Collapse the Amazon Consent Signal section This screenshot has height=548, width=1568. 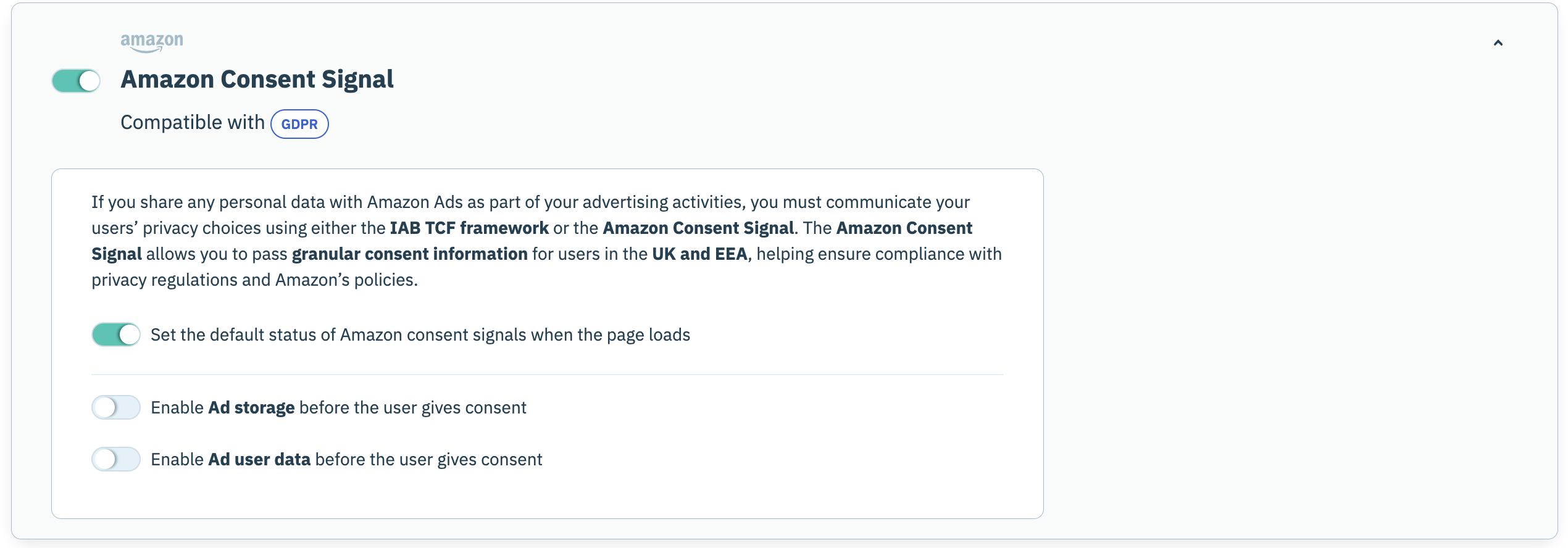pyautogui.click(x=1498, y=43)
